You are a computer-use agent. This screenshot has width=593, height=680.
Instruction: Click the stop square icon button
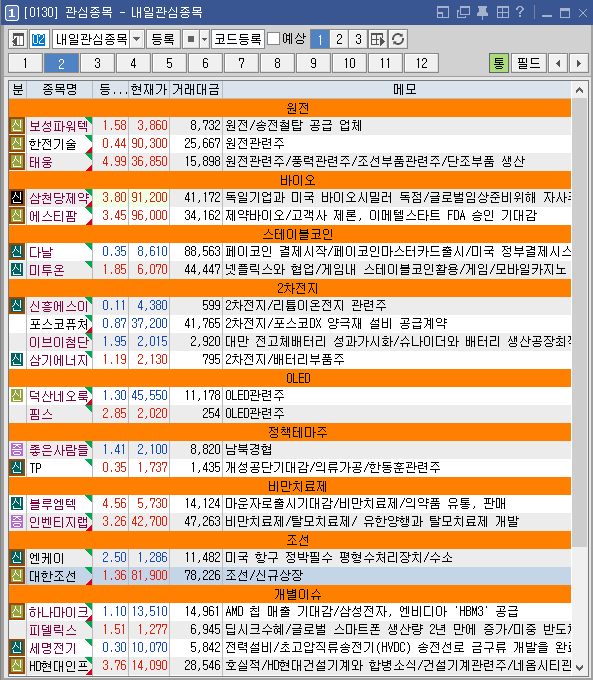click(x=190, y=39)
